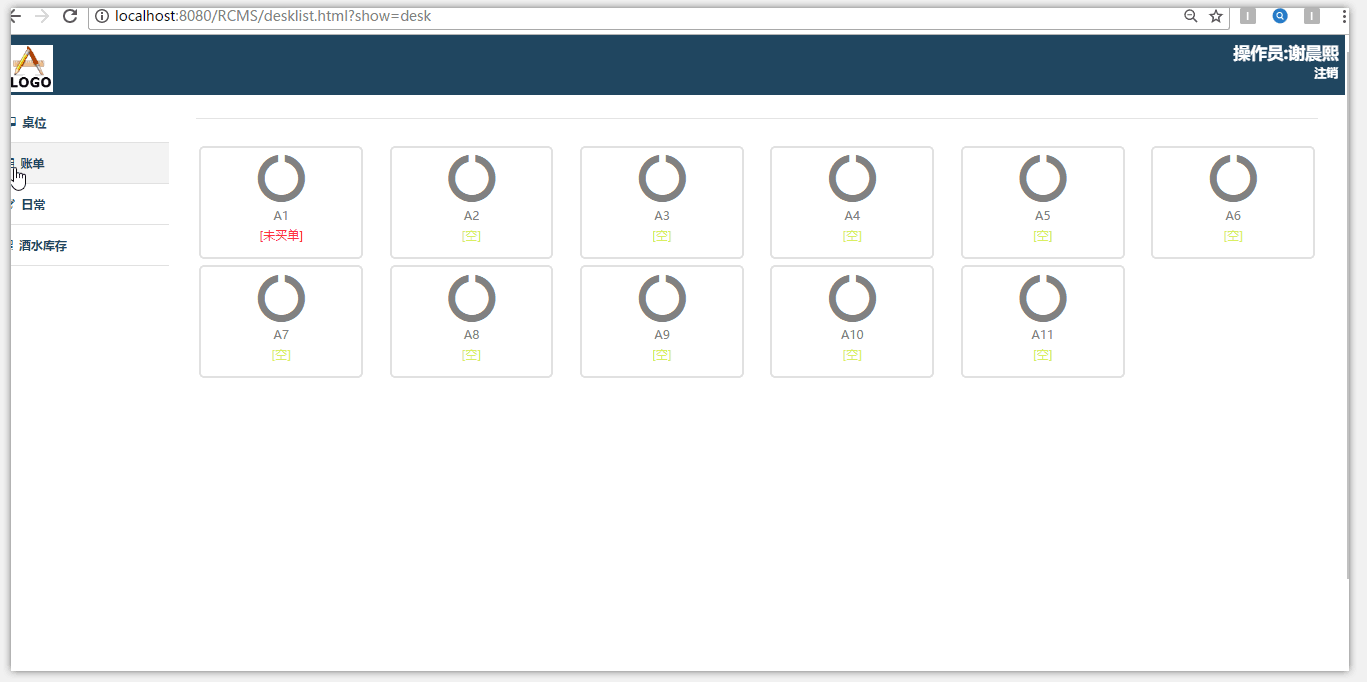Viewport: 1367px width, 682px height.
Task: Open 账单 sidebar menu
Action: [x=89, y=163]
